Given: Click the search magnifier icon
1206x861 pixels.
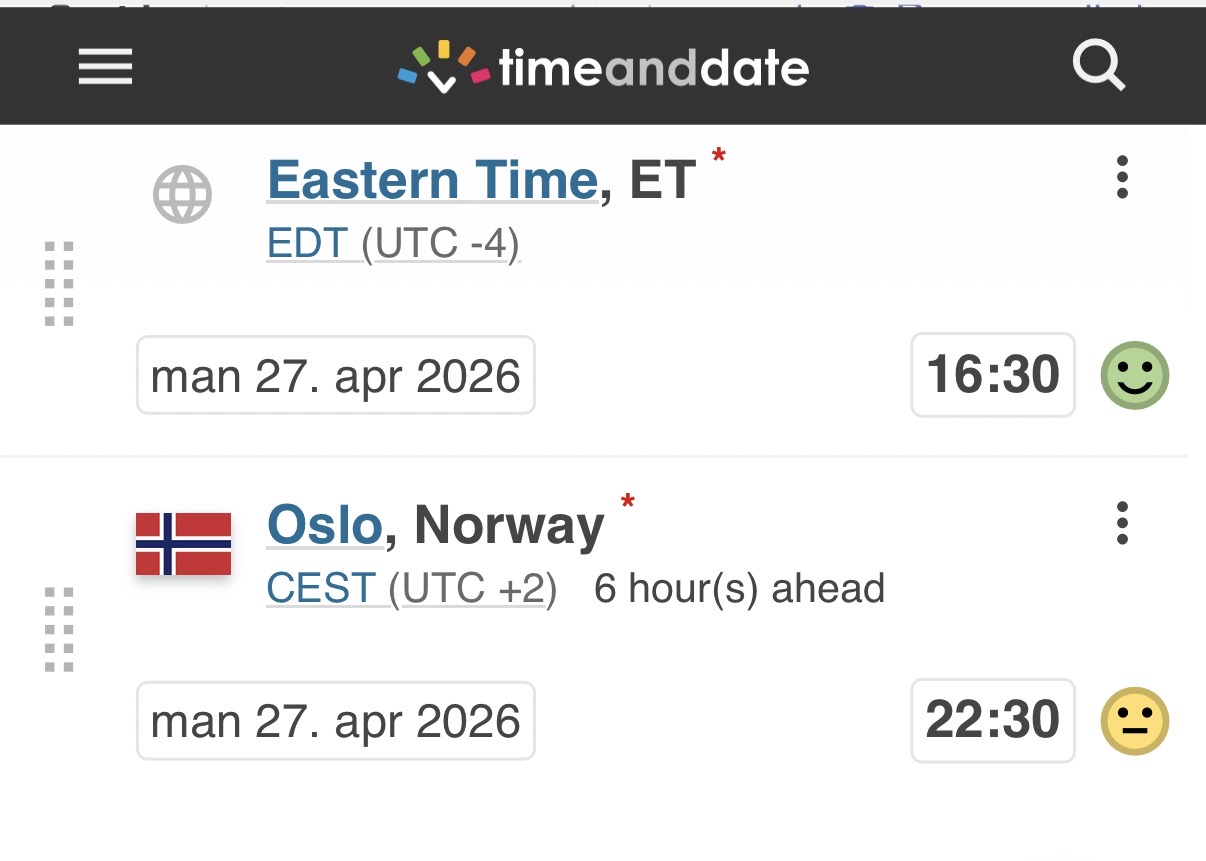Looking at the screenshot, I should point(1098,67).
